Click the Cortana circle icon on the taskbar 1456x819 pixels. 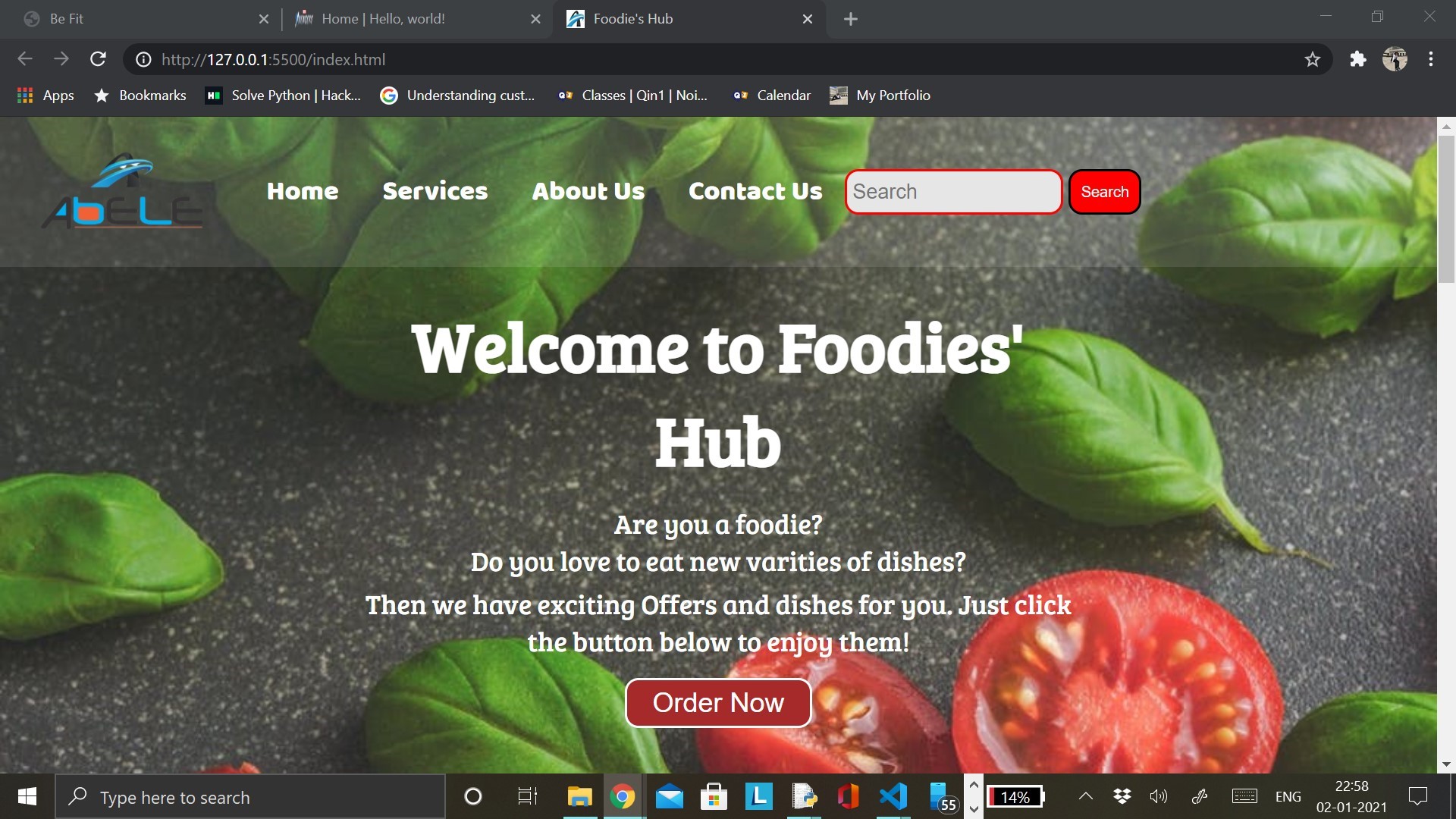(472, 796)
